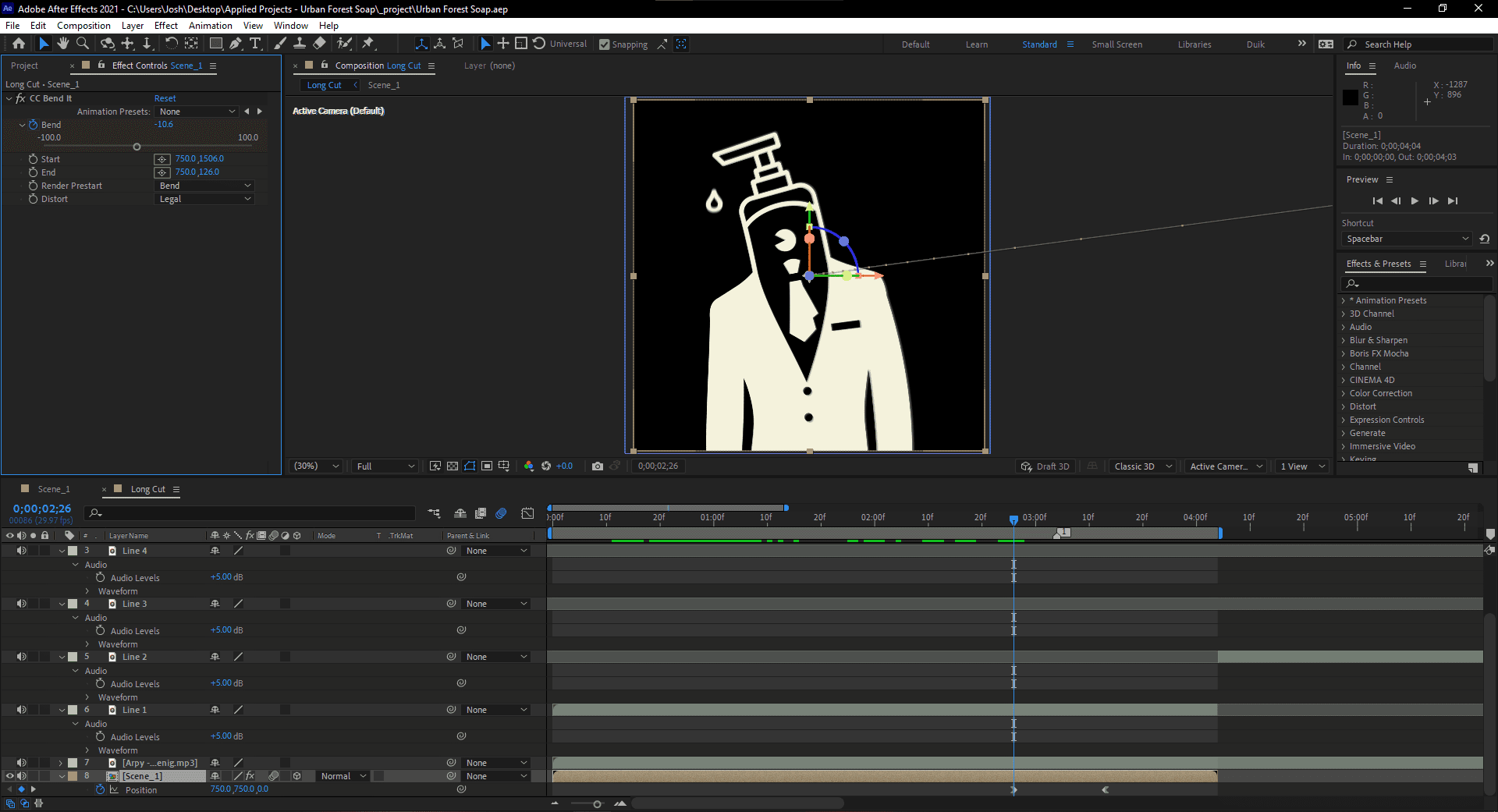
Task: Select the Puppet Pin tool
Action: [x=368, y=44]
